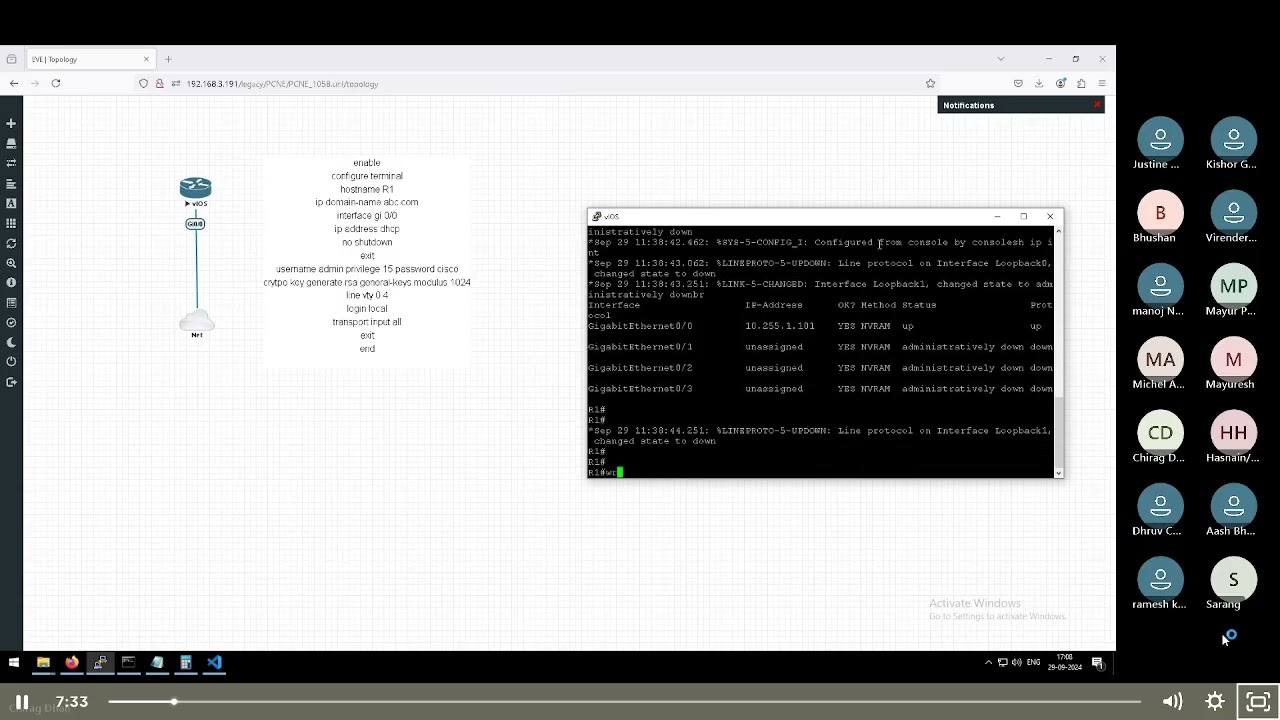Open the Windows notification center icon

tap(1098, 662)
